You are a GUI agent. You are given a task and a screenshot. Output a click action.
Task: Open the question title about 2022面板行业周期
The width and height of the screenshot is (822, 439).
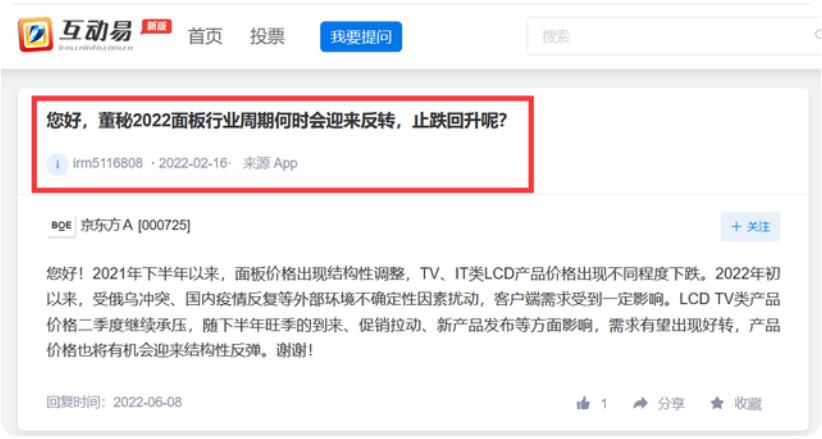coord(277,121)
